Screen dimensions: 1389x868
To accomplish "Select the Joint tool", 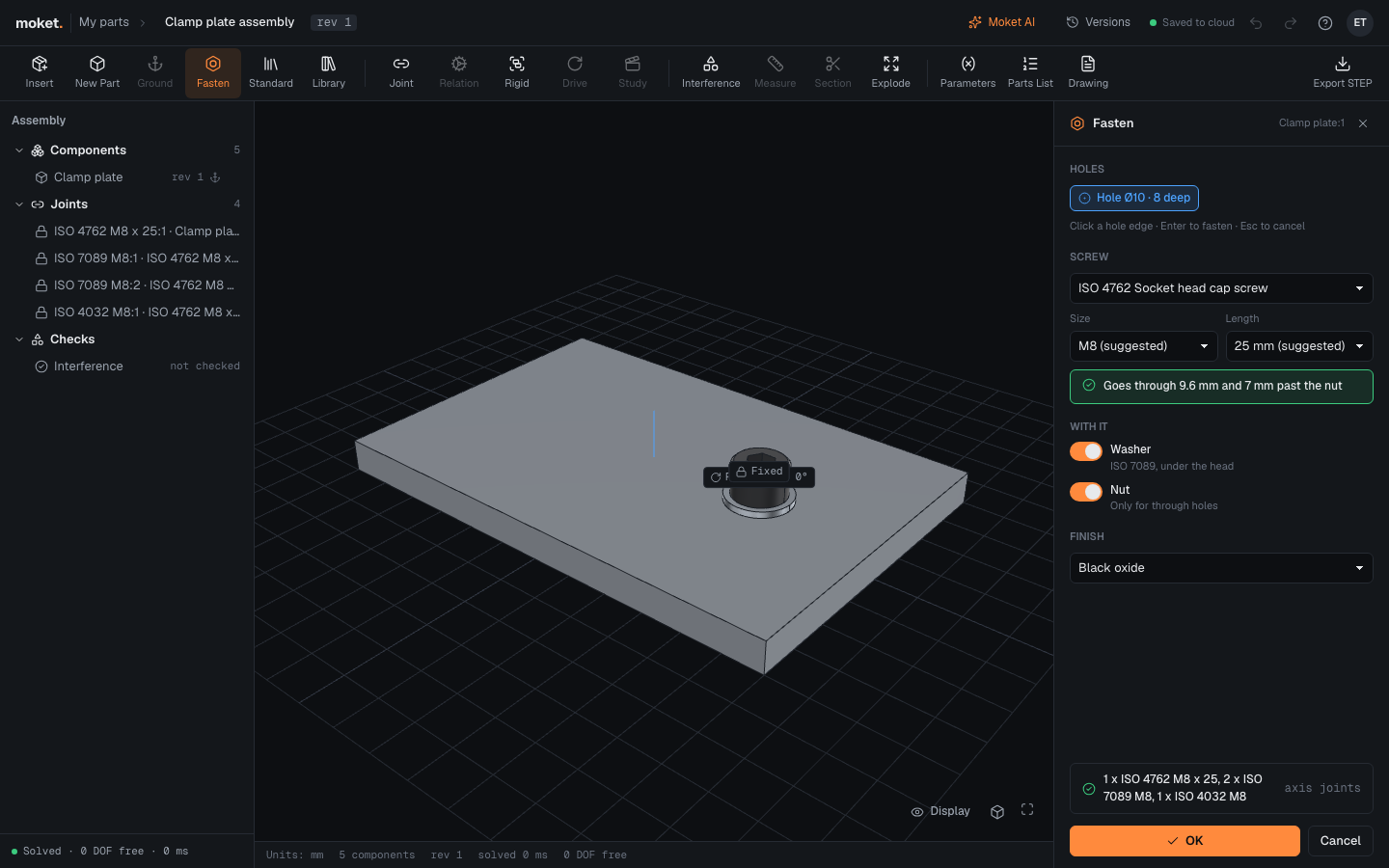I will coord(401,72).
